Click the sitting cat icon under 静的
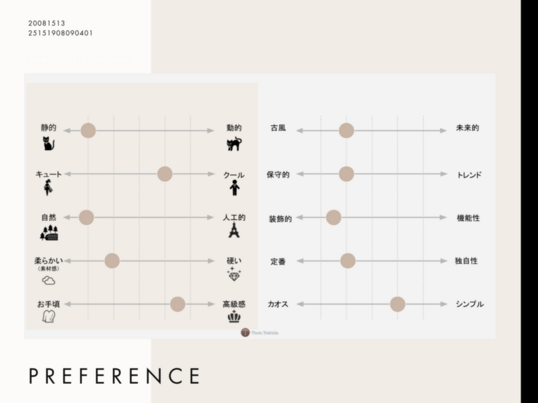Screen dimensions: 538x403 click(x=49, y=143)
